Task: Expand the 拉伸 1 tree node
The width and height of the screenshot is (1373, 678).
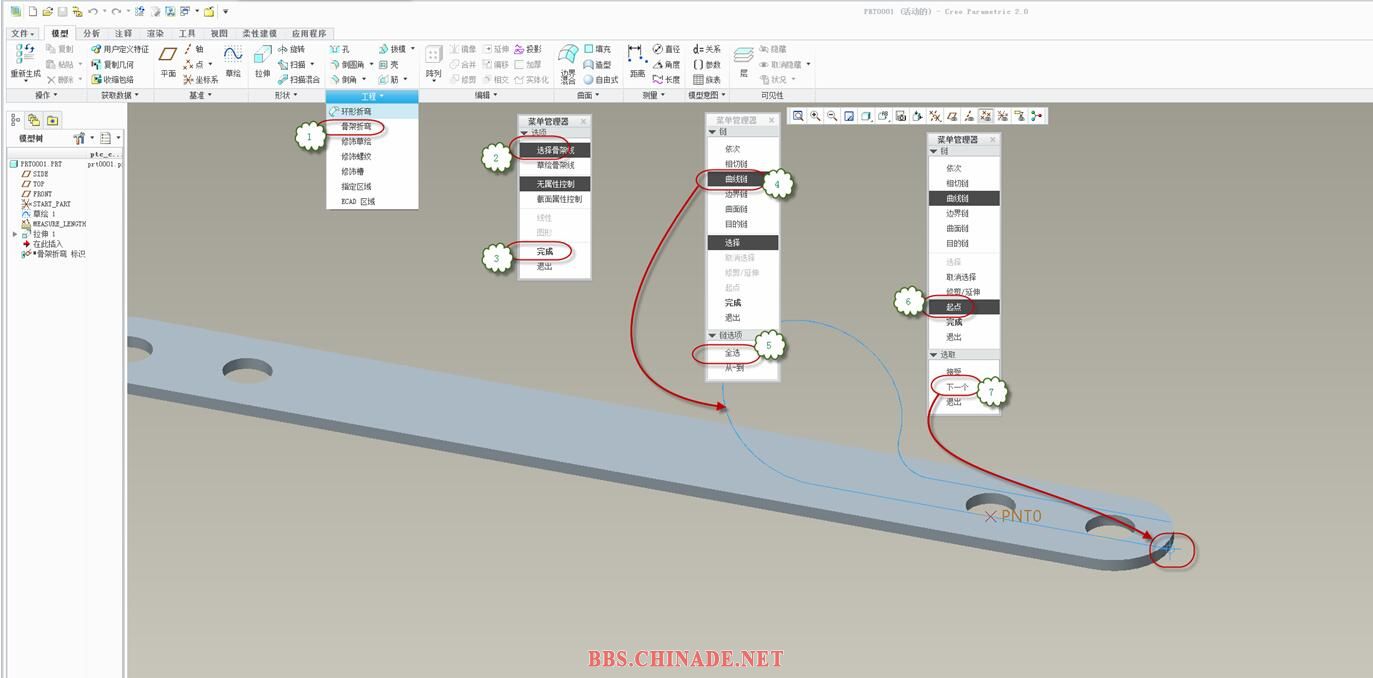Action: tap(15, 234)
